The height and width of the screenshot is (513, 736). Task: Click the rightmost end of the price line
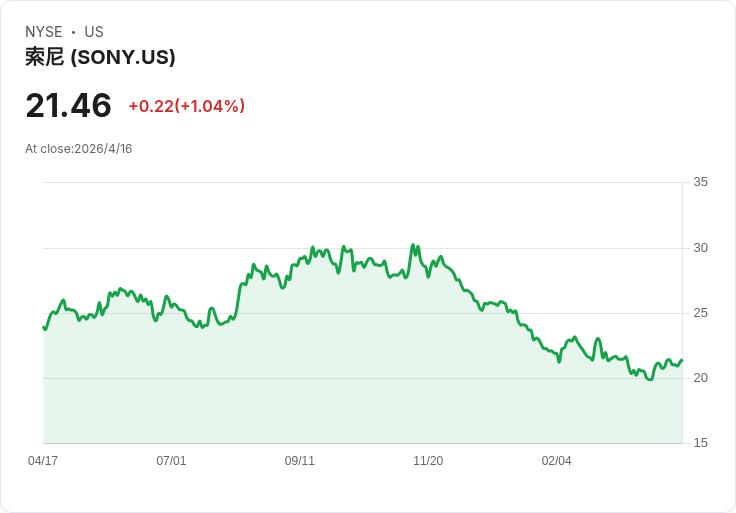(681, 360)
